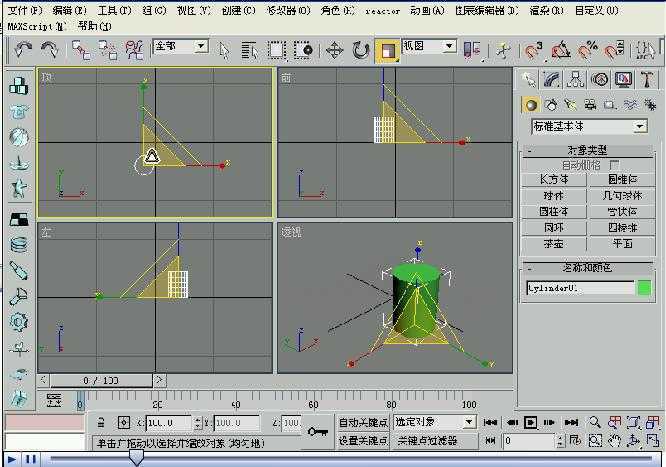Select the Geometry sphere category icon
Viewport: 666px width, 467px height.
pyautogui.click(x=531, y=105)
